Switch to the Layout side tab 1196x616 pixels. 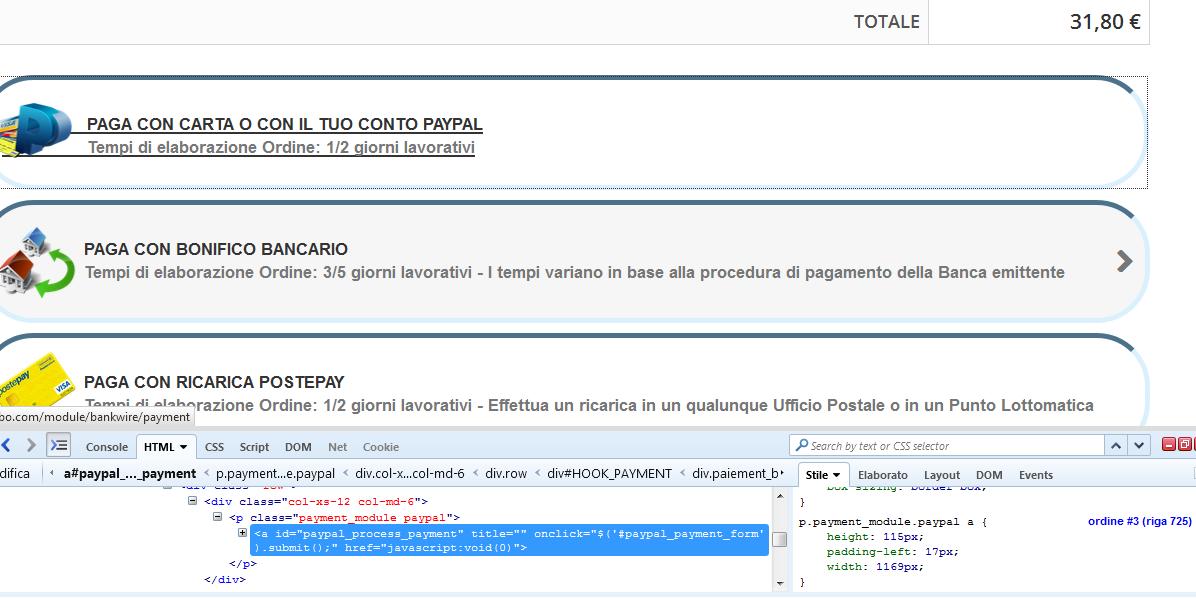pos(942,475)
